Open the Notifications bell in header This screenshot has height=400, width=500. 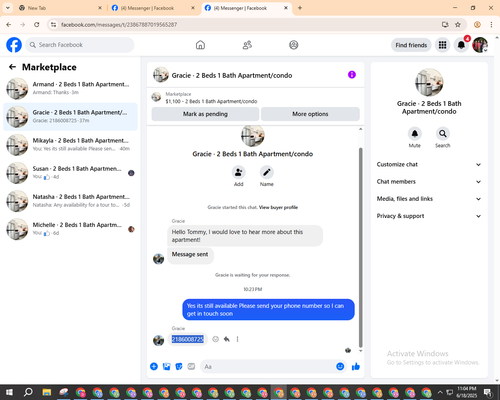tap(461, 45)
